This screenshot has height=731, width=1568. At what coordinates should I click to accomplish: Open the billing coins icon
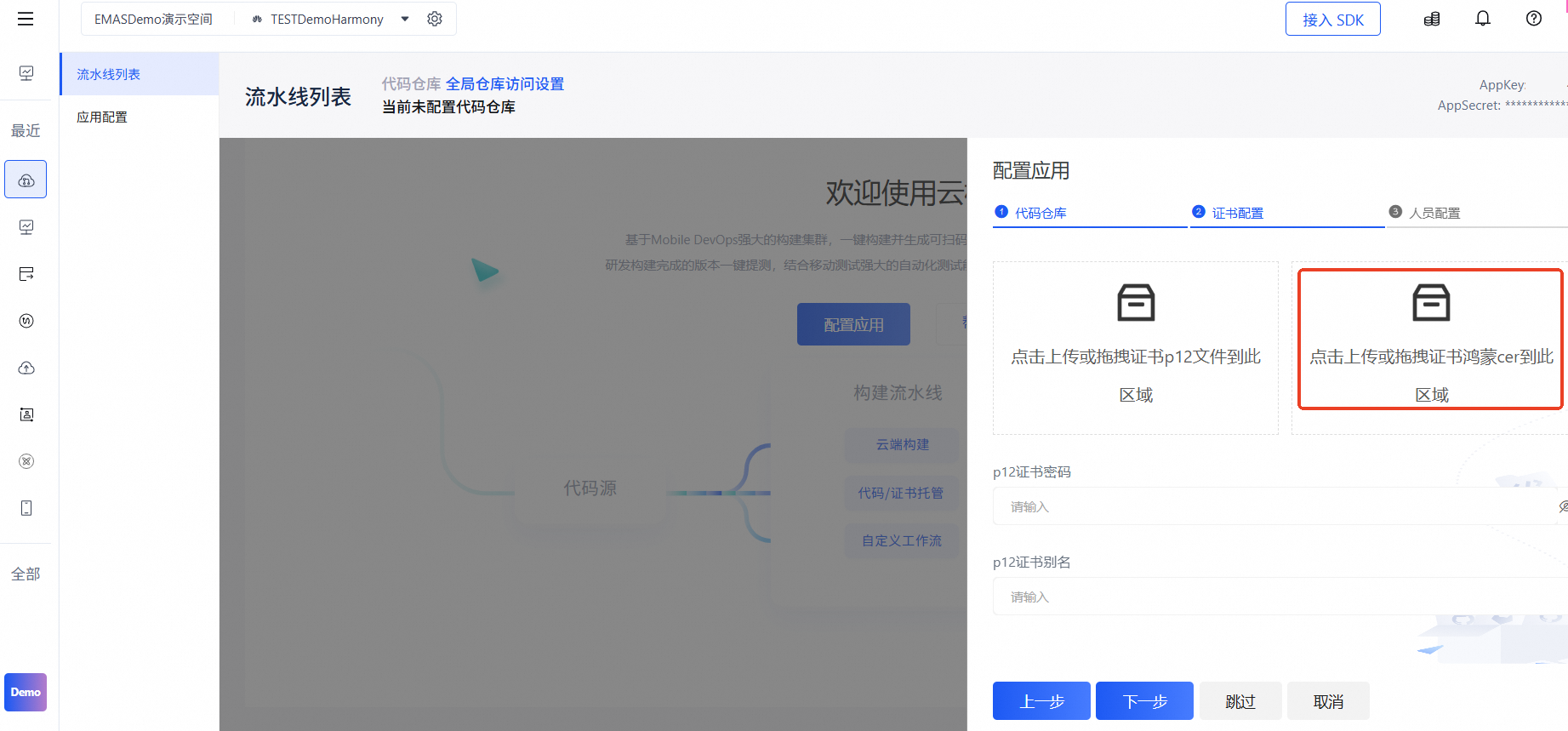click(1432, 19)
